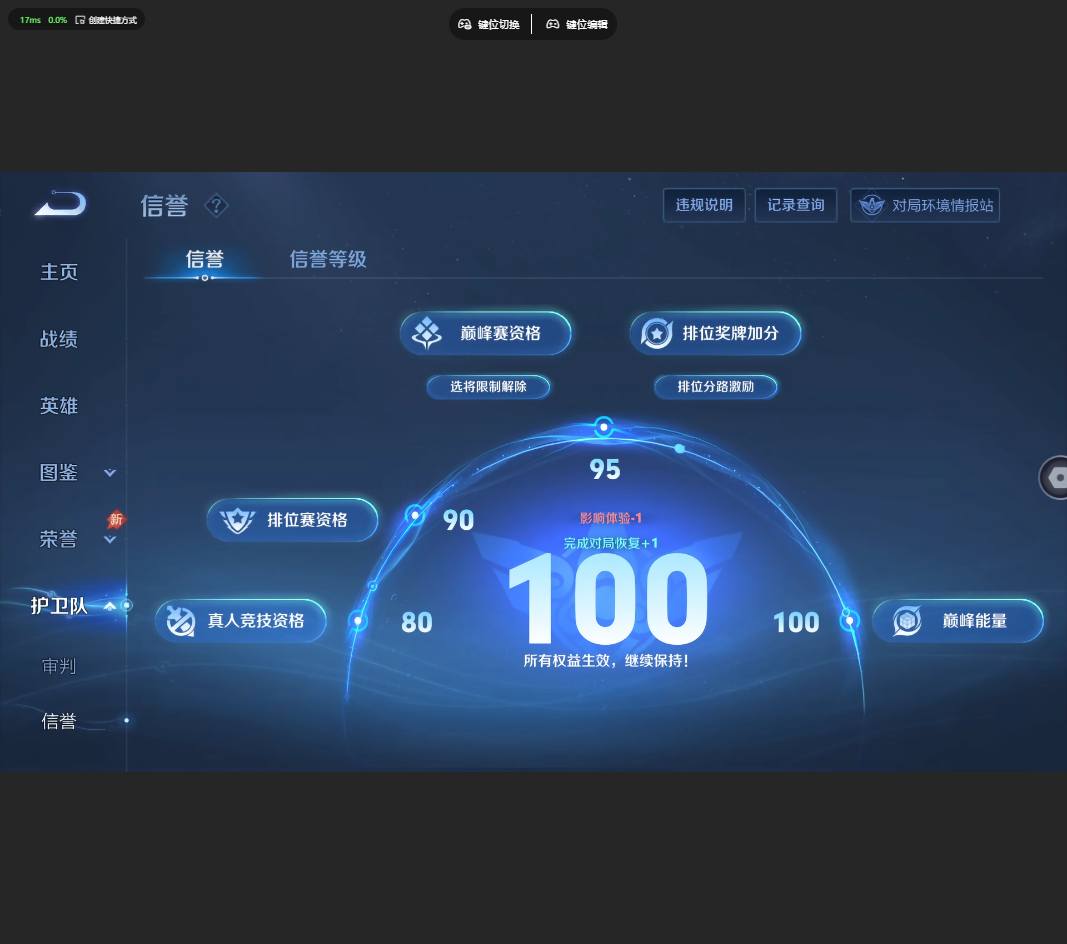The width and height of the screenshot is (1067, 944).
Task: Click the 真人竞技资格 sword icon
Action: pos(181,621)
